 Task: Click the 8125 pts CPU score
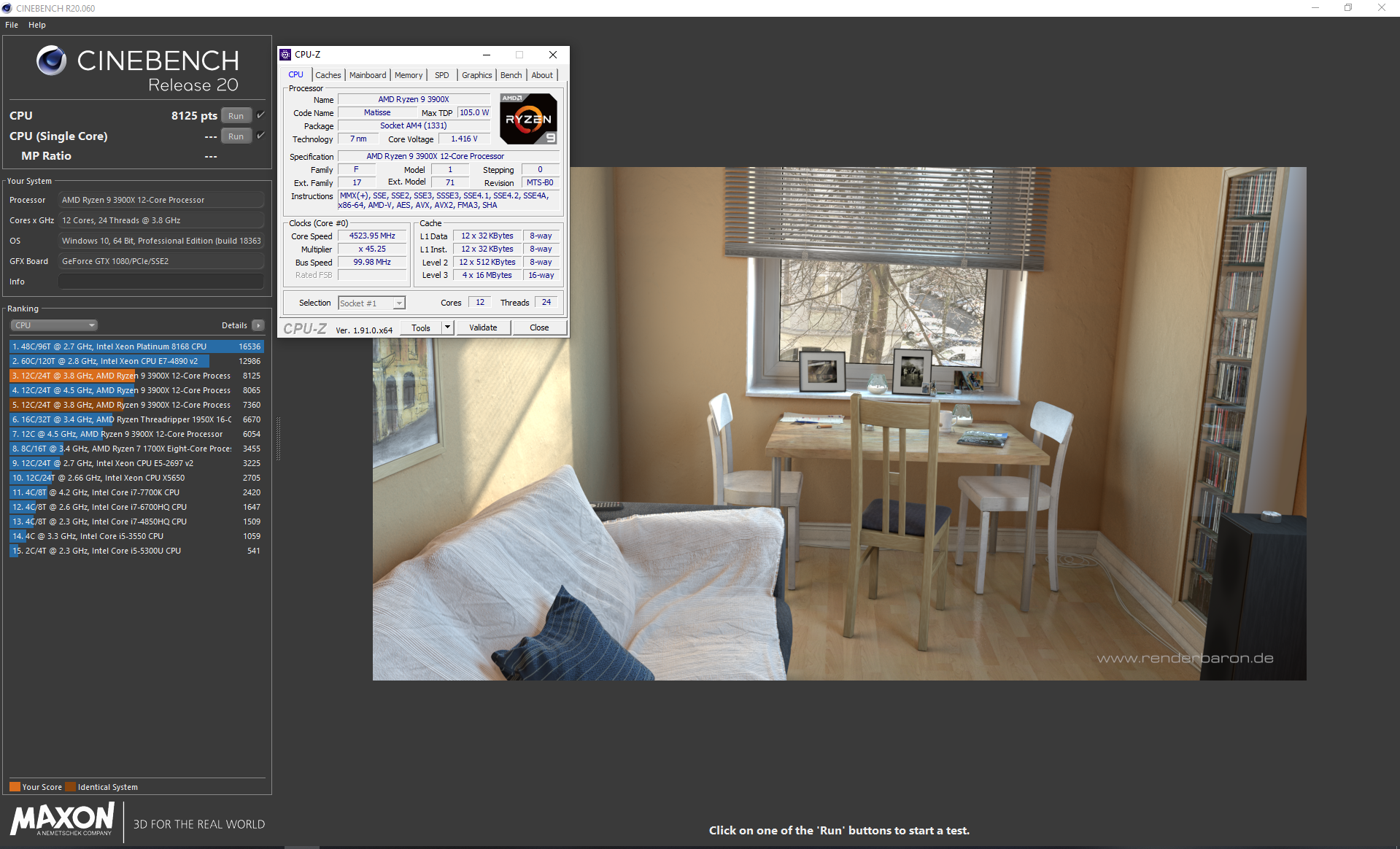click(194, 115)
